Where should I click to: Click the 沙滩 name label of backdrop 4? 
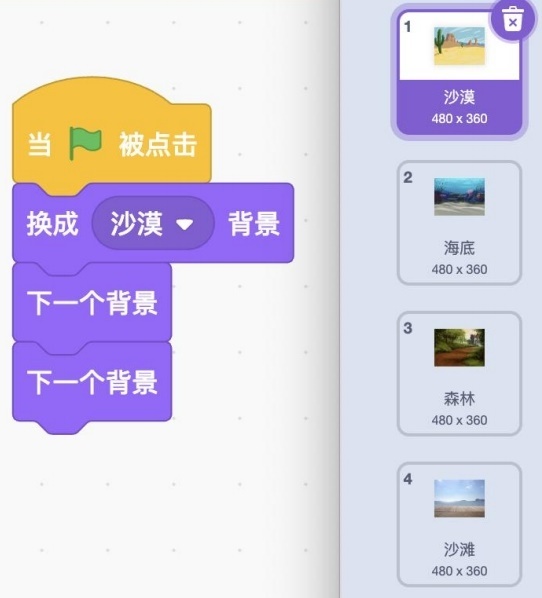click(x=460, y=550)
